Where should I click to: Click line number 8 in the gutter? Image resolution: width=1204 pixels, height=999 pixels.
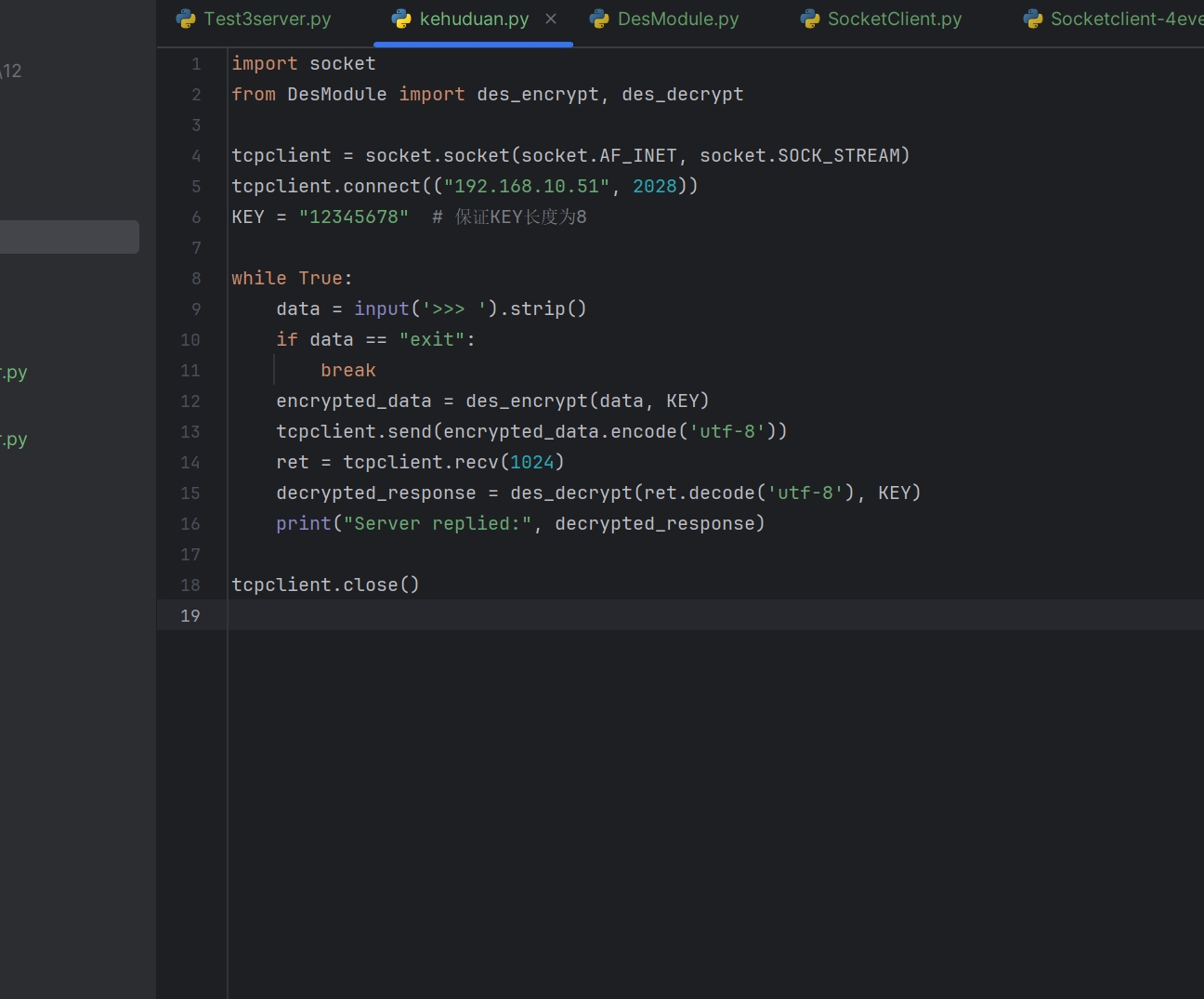point(196,278)
